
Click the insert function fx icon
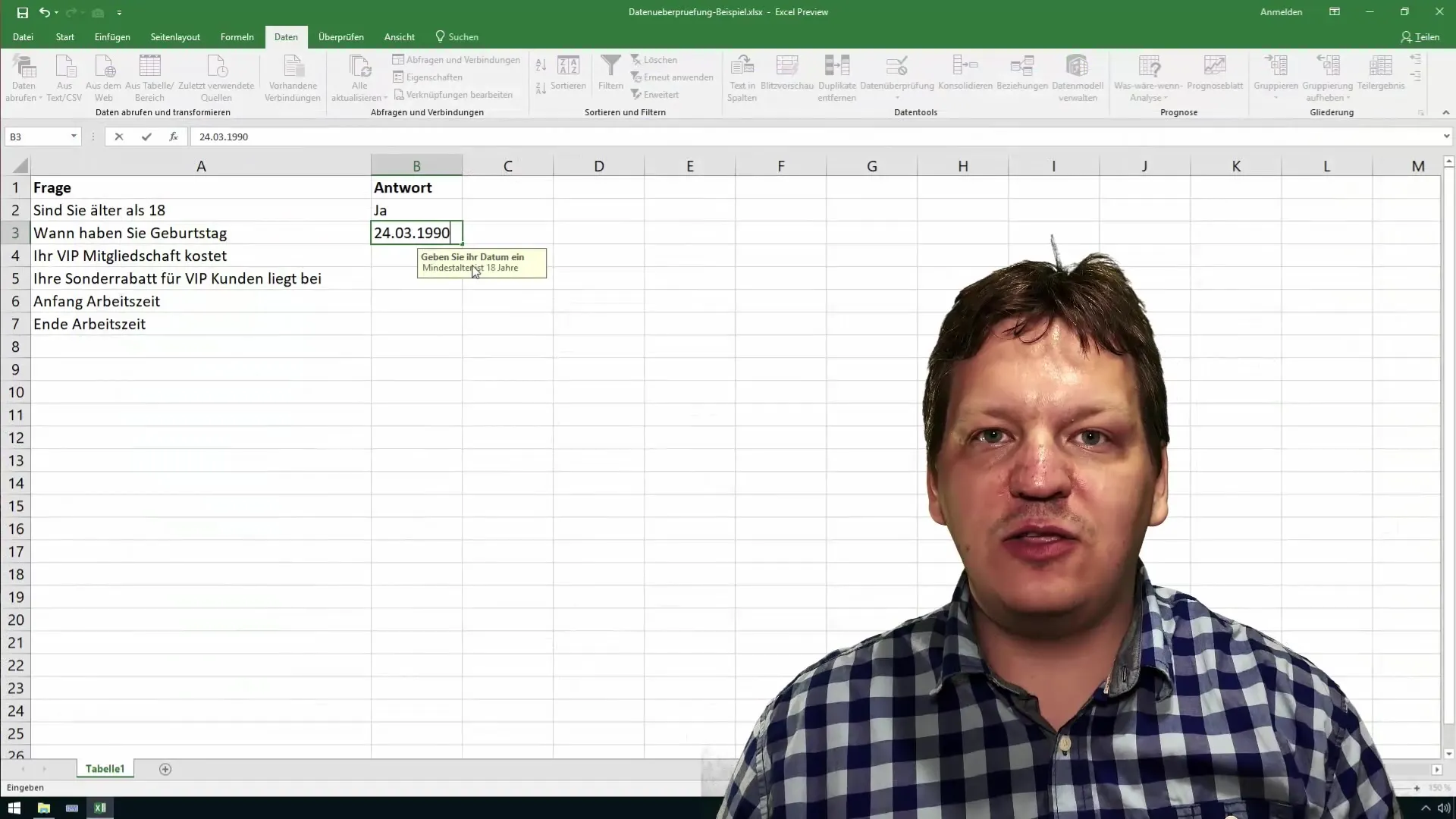[174, 136]
